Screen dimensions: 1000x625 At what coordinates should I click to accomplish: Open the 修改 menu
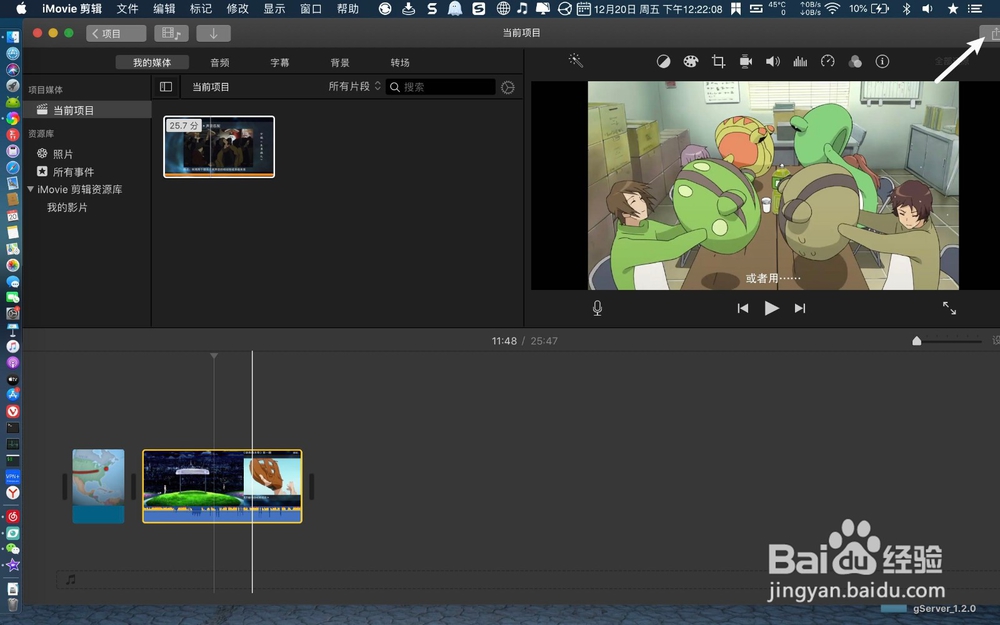[x=237, y=9]
